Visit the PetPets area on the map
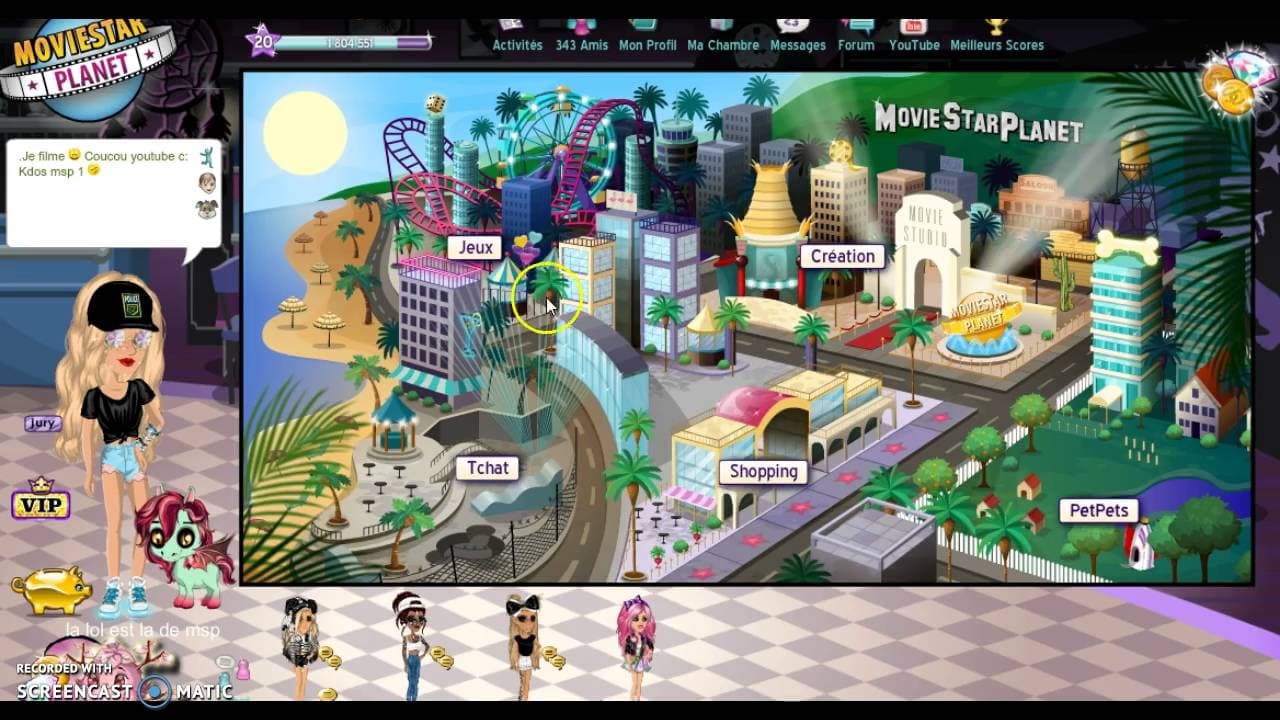Screen dimensions: 1280x720 (x=1098, y=510)
